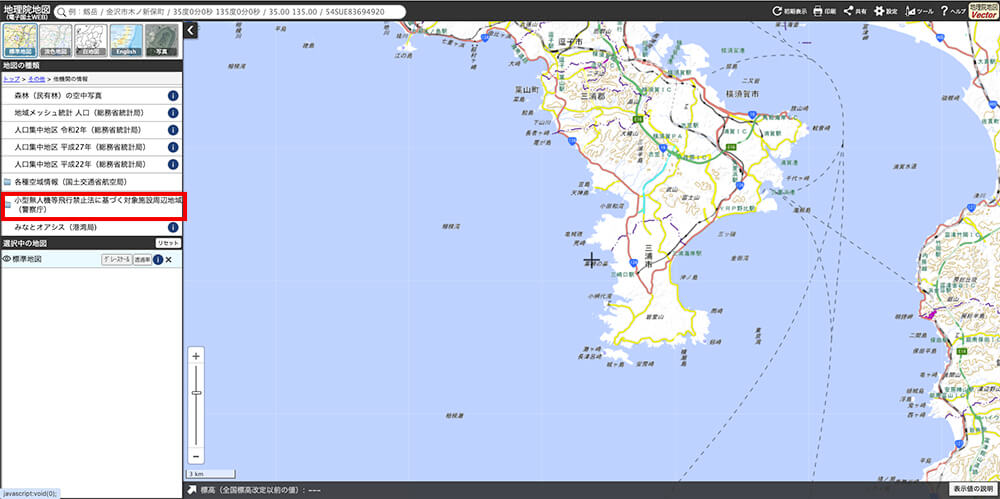Screen dimensions: 1000x499
Task: Click the zoom slider handle
Action: 196,392
